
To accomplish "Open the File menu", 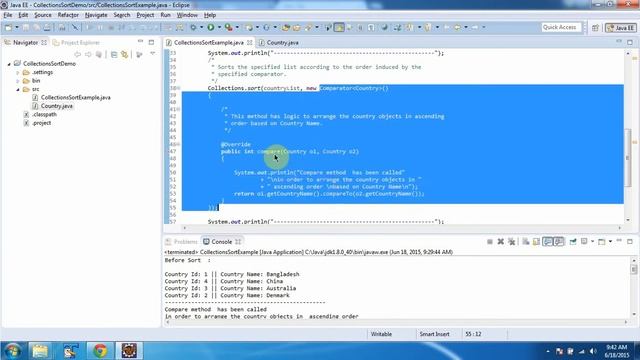I will coord(8,15).
